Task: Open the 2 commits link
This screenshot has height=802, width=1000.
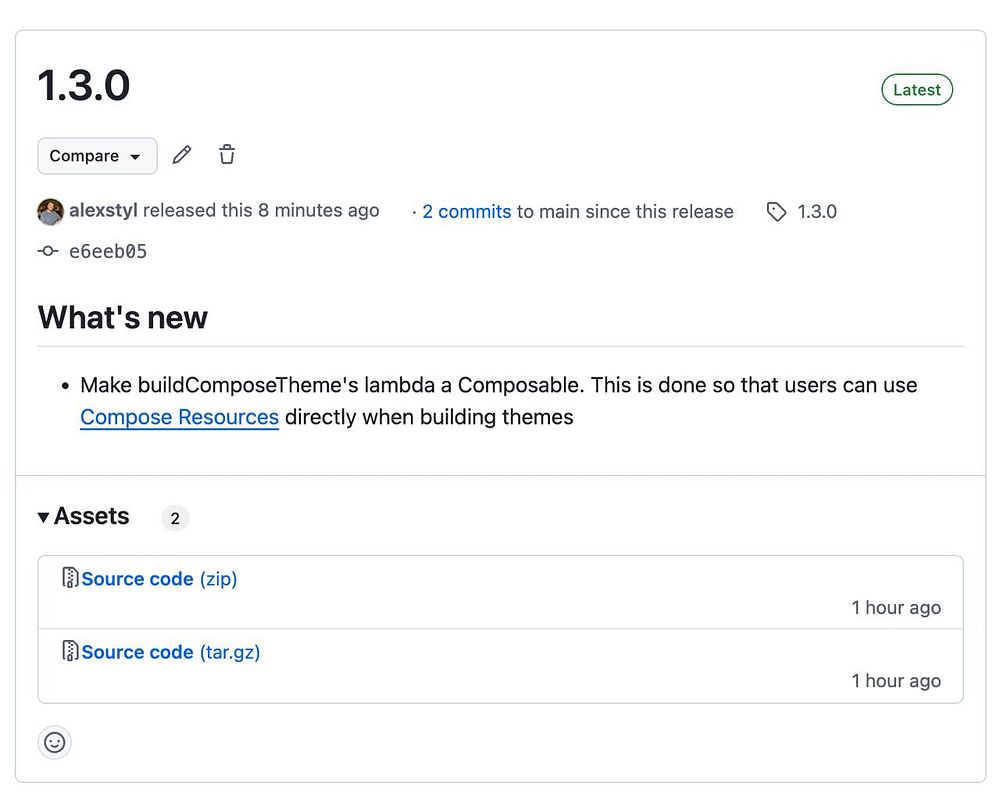Action: pos(466,212)
